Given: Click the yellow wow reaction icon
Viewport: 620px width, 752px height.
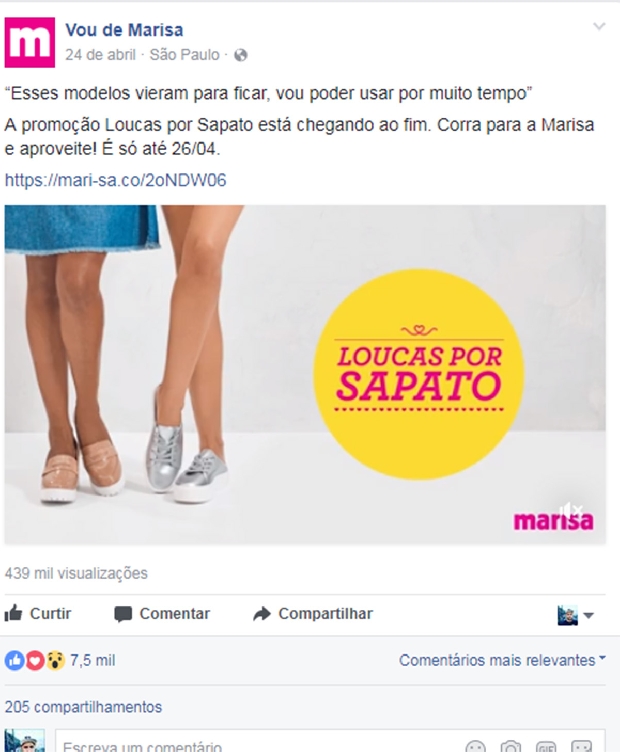Looking at the screenshot, I should click(55, 660).
